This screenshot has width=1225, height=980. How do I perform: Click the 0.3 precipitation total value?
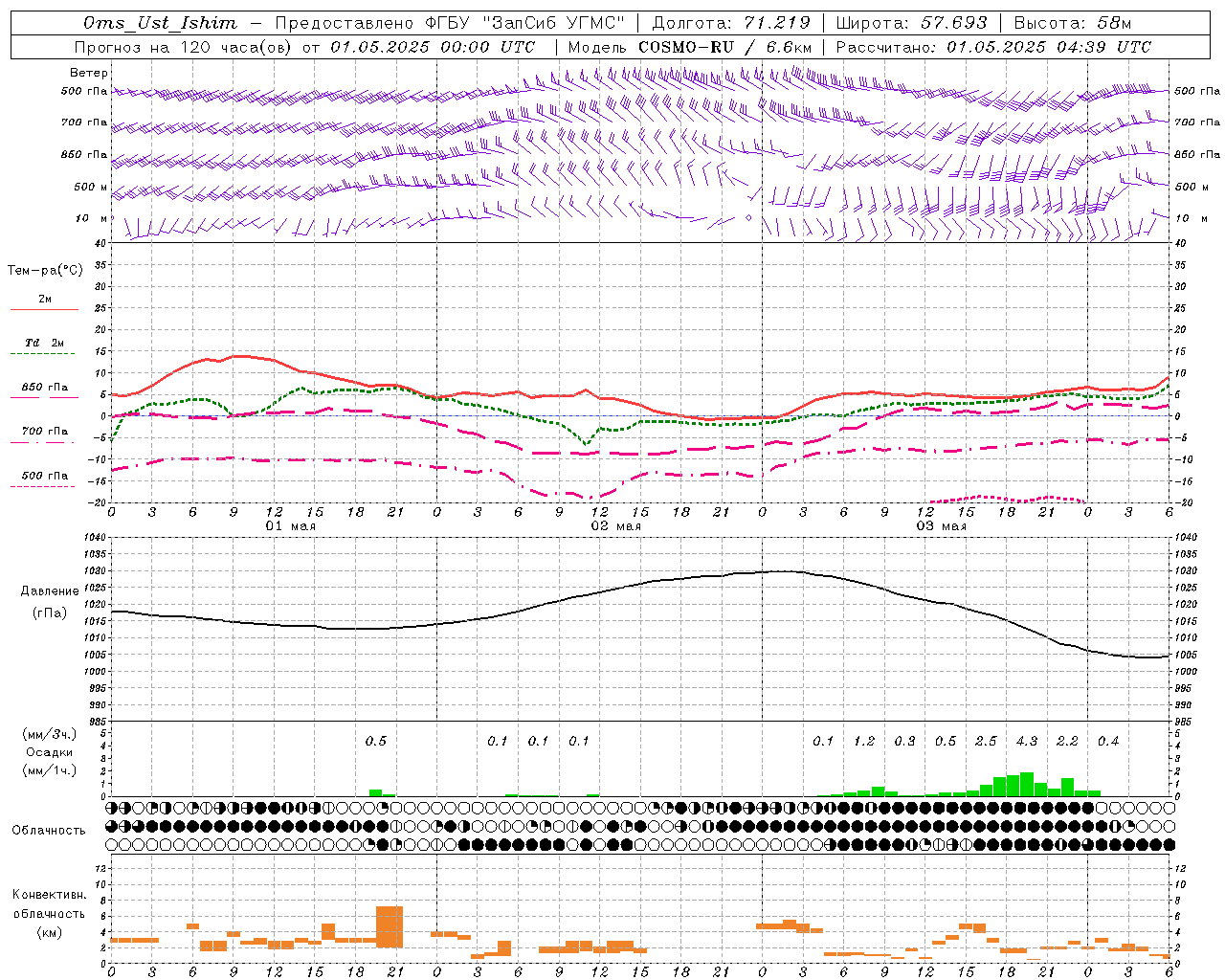[x=904, y=742]
